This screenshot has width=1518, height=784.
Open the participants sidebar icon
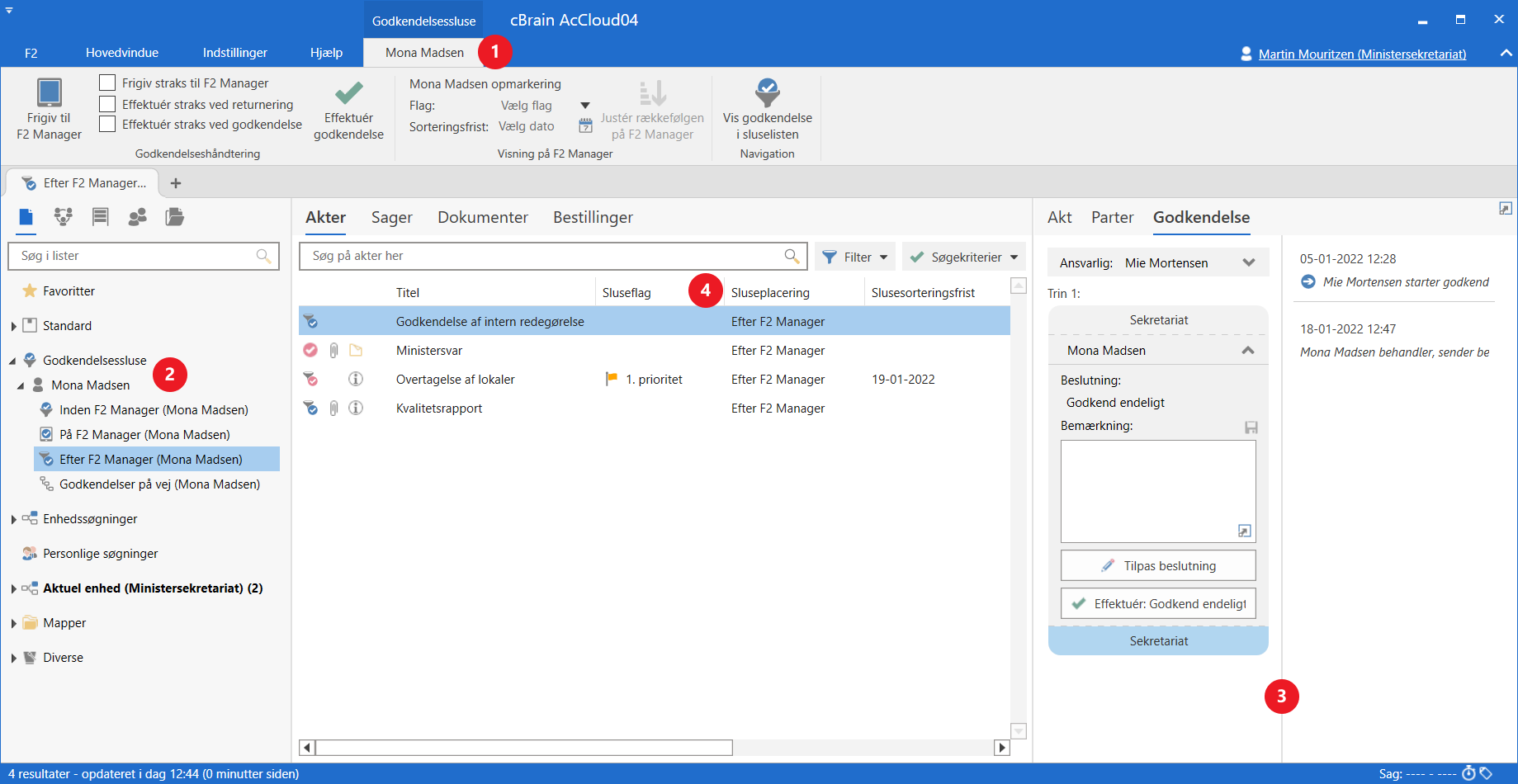pyautogui.click(x=137, y=217)
